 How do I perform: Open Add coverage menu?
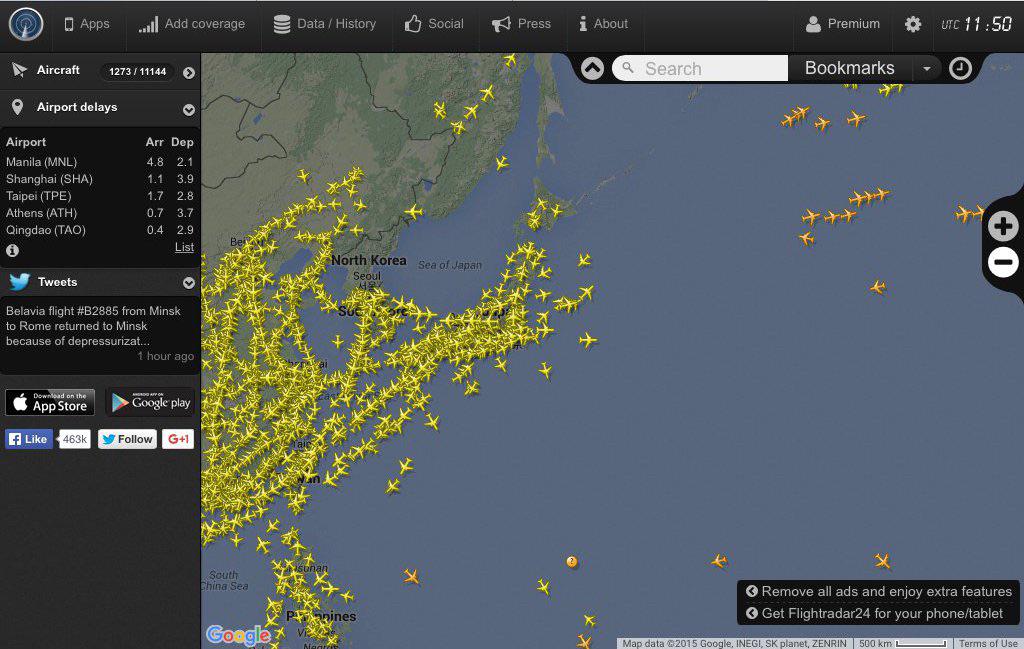click(192, 24)
